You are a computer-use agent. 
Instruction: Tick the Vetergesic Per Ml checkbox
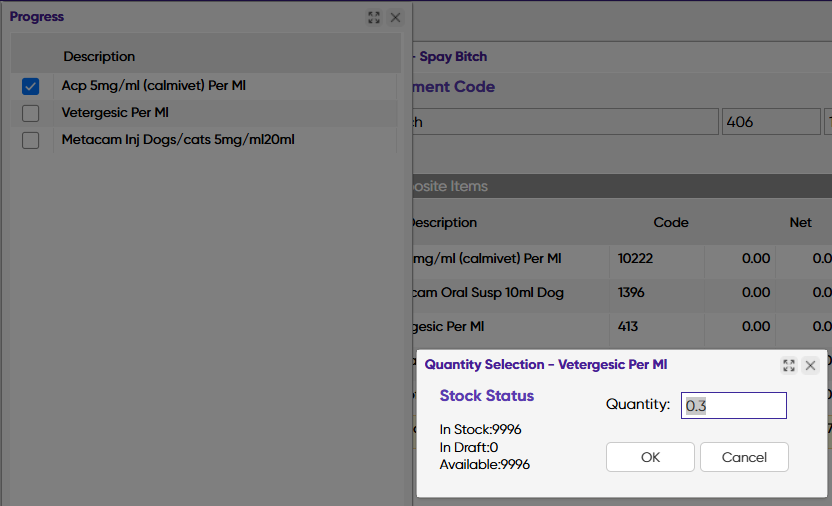(x=30, y=113)
